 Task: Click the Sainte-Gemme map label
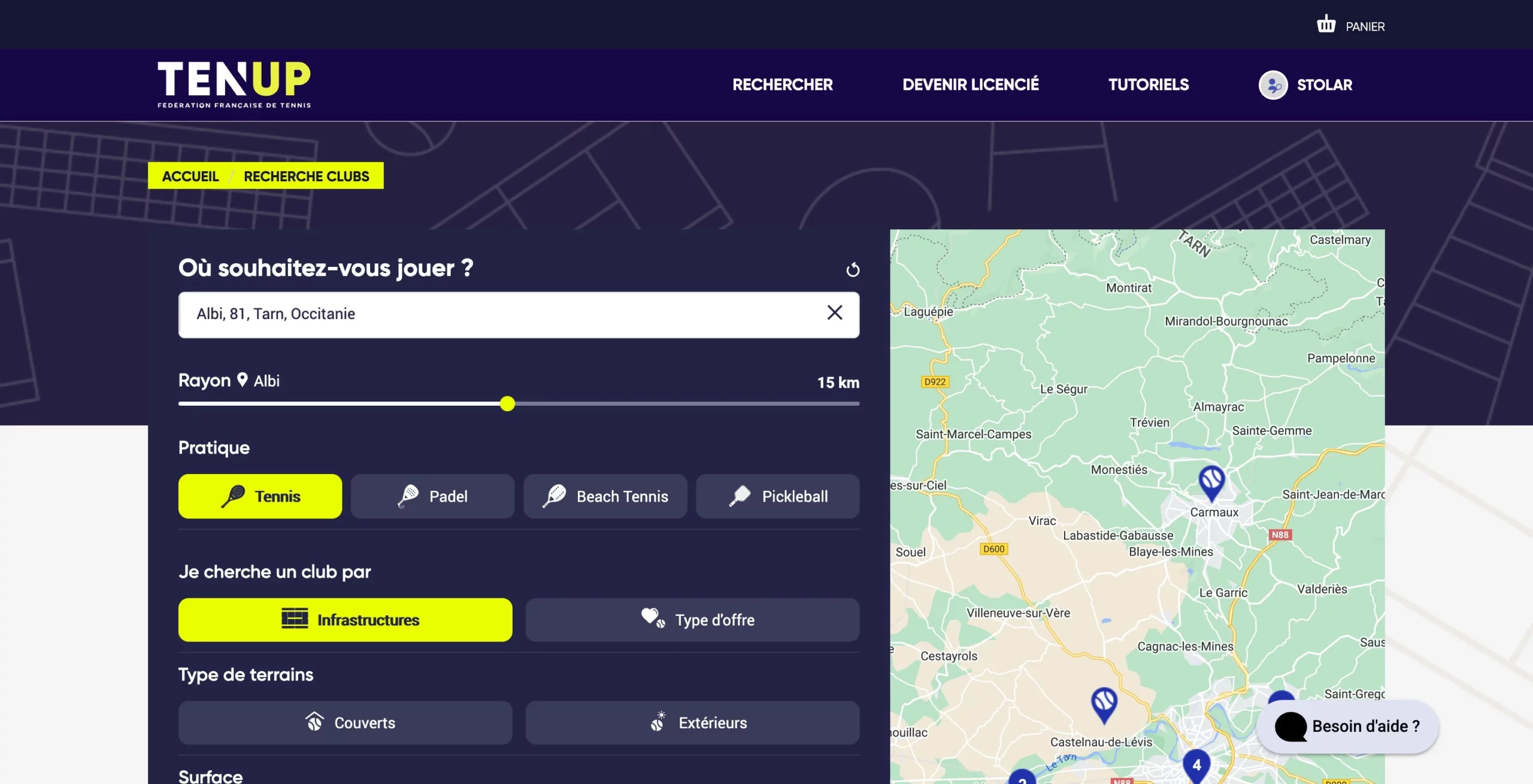tap(1271, 431)
